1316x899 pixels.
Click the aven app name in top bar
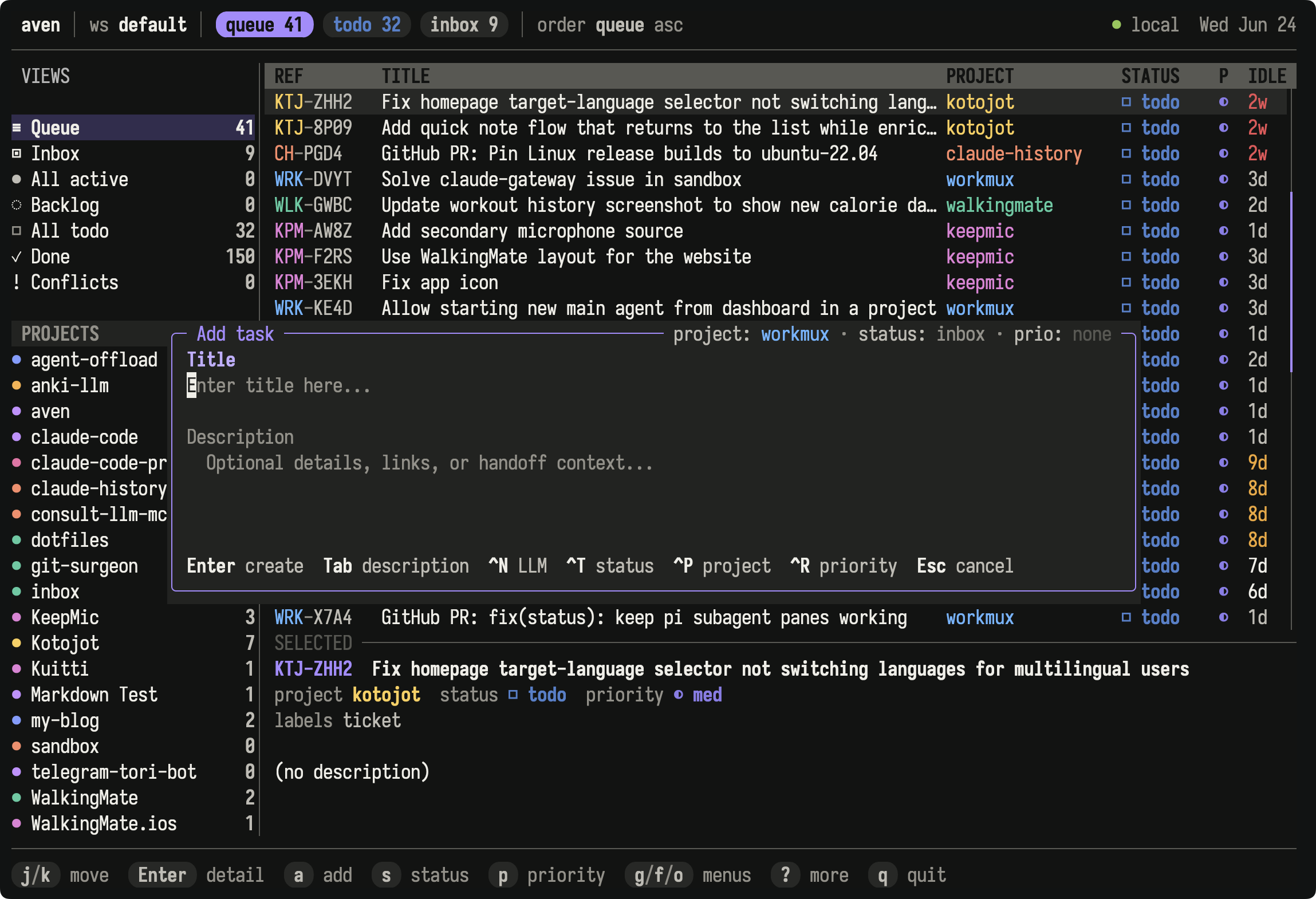click(41, 25)
